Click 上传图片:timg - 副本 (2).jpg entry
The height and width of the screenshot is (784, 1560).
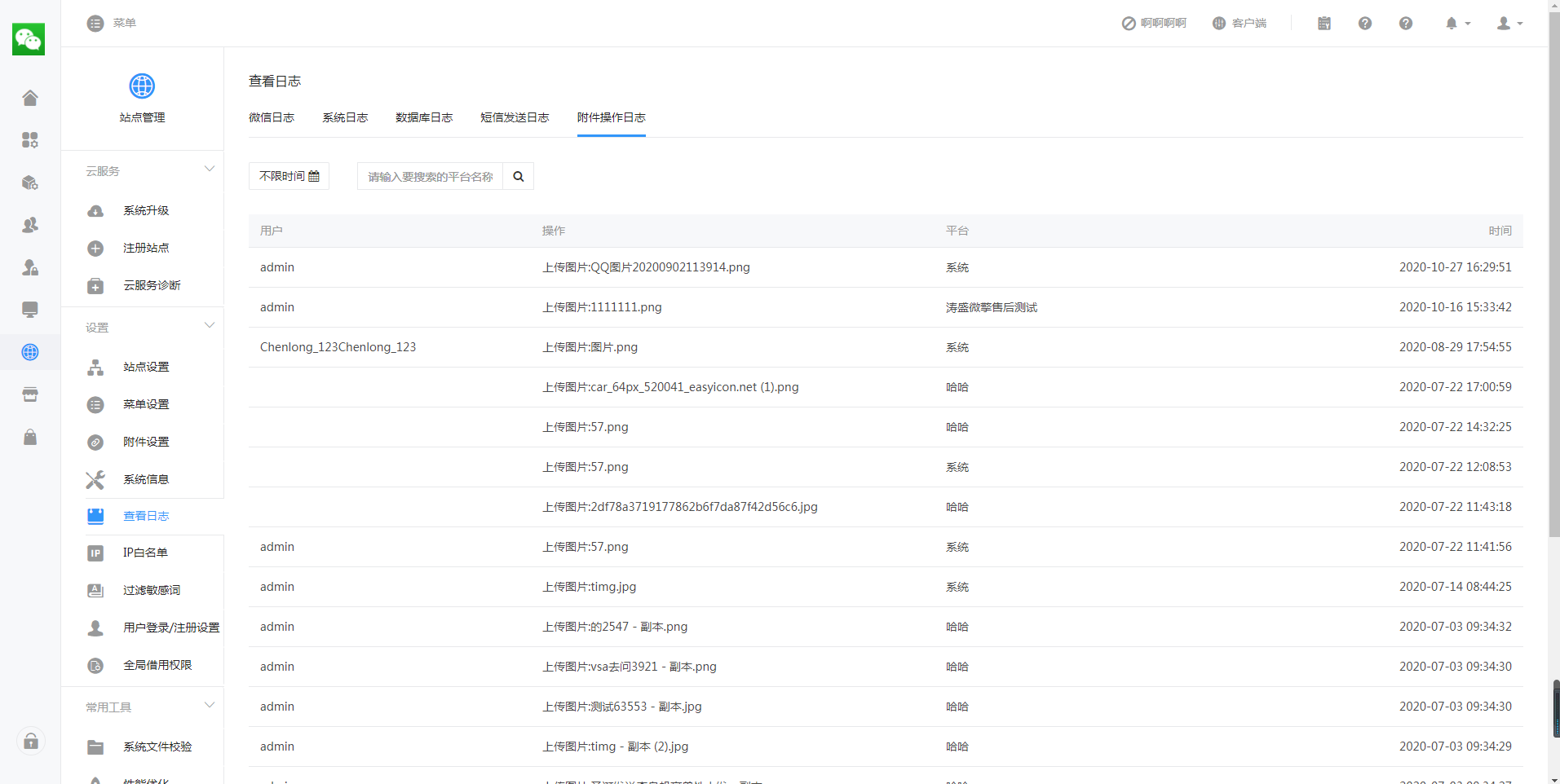(x=616, y=747)
